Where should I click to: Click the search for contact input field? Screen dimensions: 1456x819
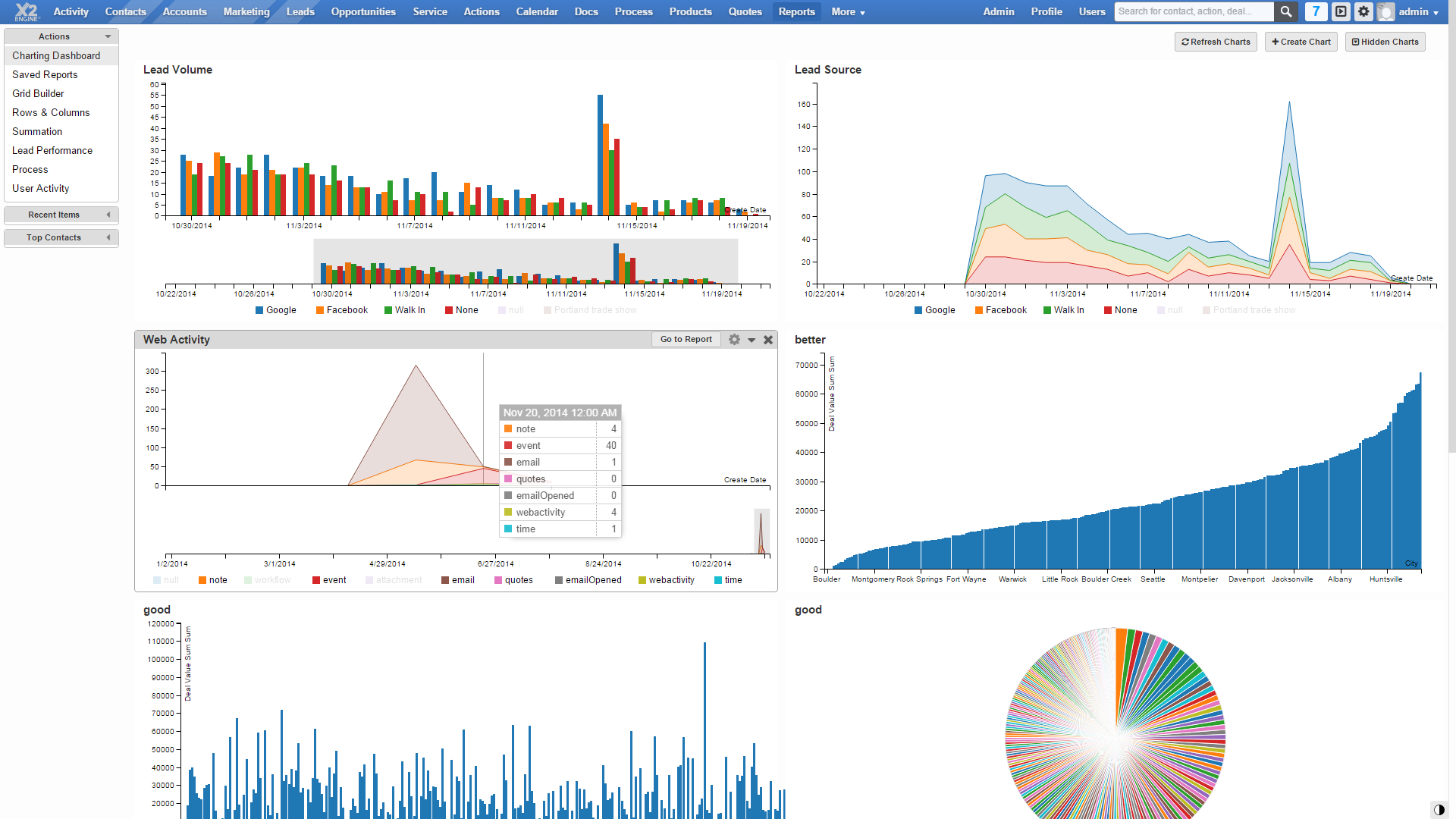(x=1194, y=11)
